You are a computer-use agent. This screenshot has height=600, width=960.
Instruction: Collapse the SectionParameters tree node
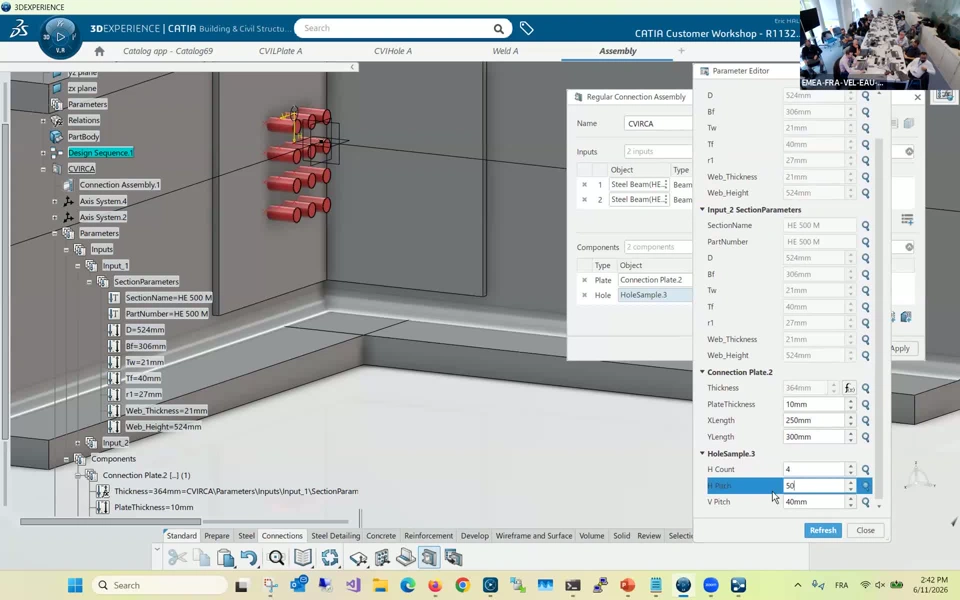(x=89, y=282)
